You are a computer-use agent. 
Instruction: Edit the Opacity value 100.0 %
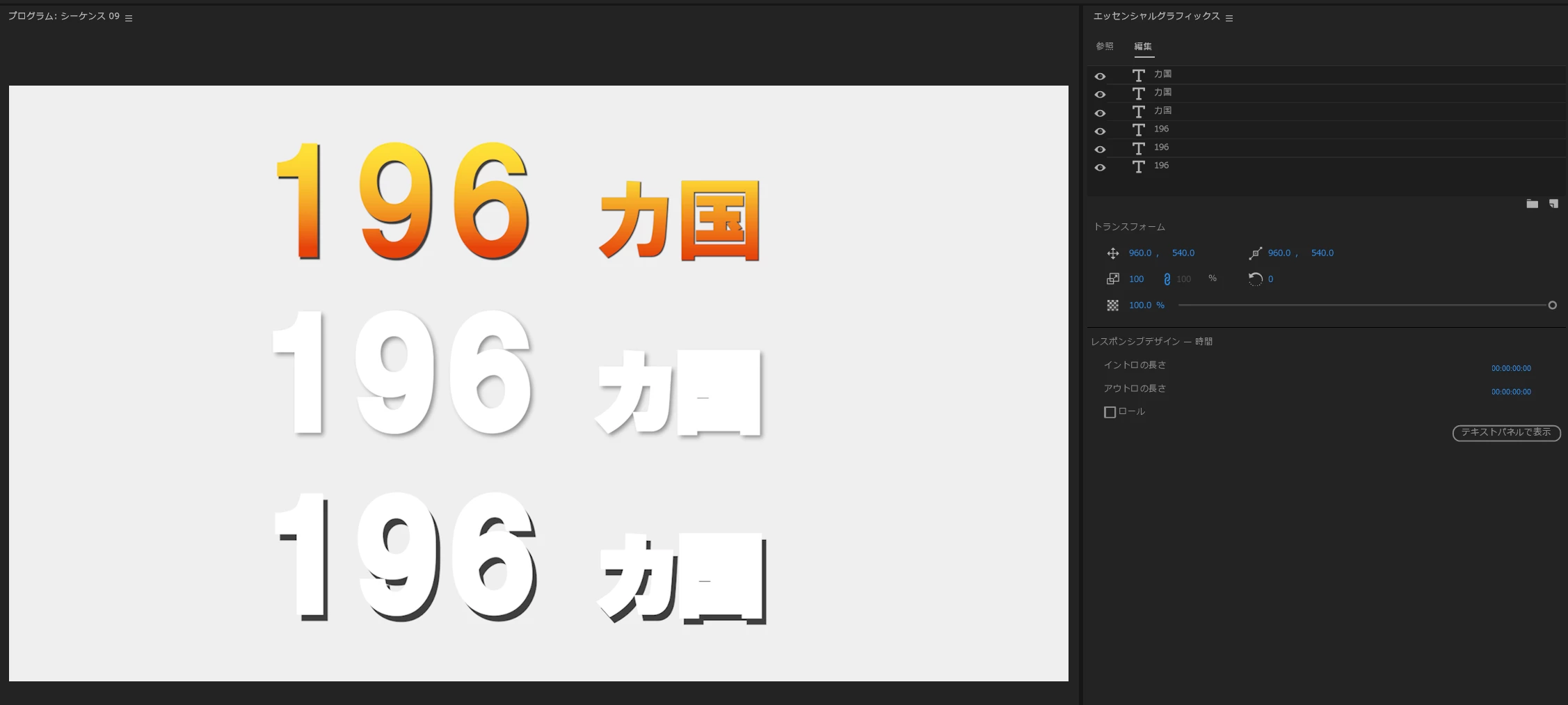tap(1146, 305)
